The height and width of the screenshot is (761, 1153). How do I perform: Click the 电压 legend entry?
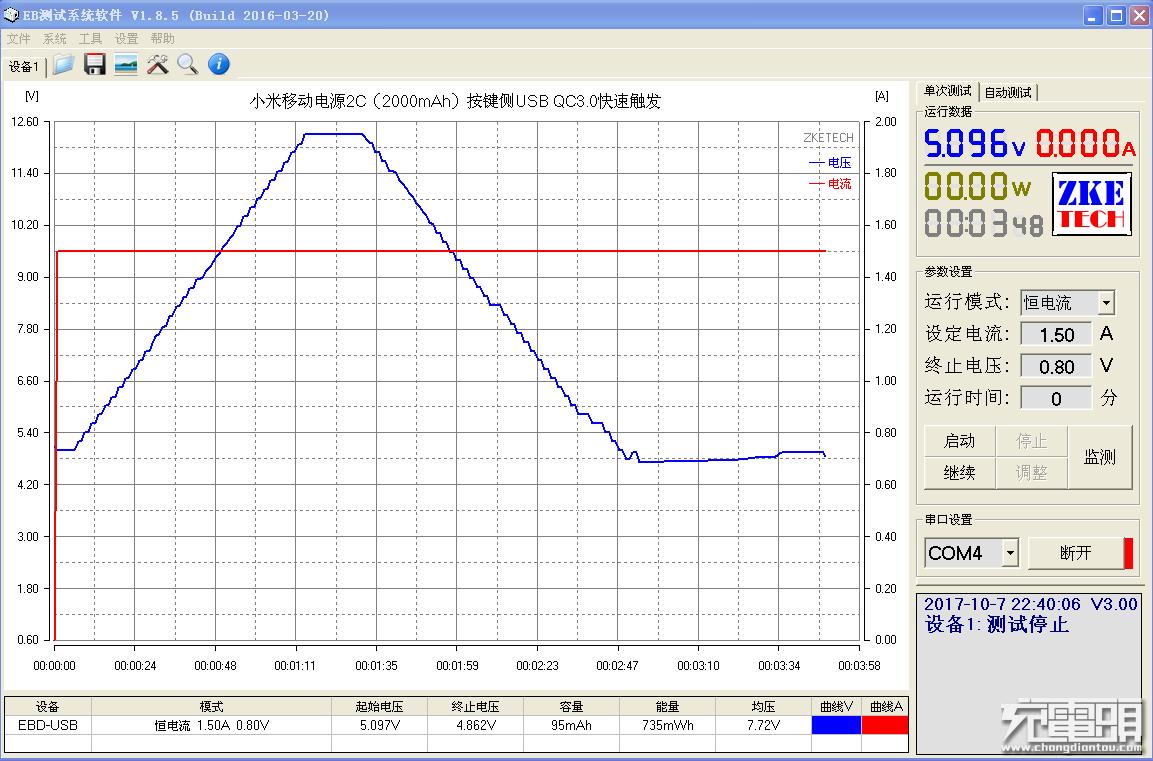[830, 162]
